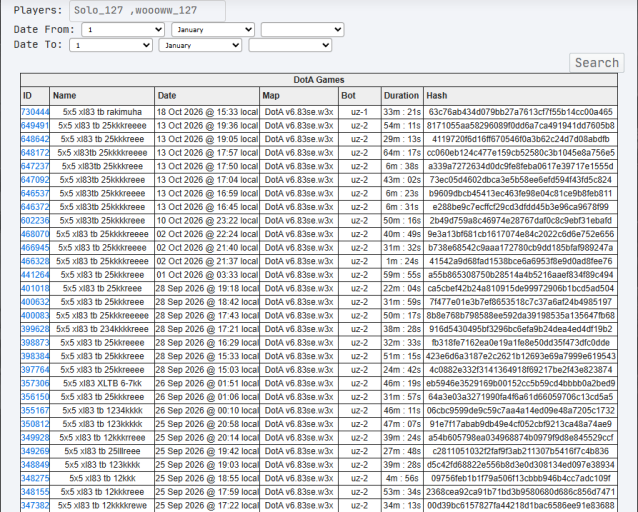This screenshot has height=512, width=638.
Task: Click the Search button
Action: pos(596,63)
